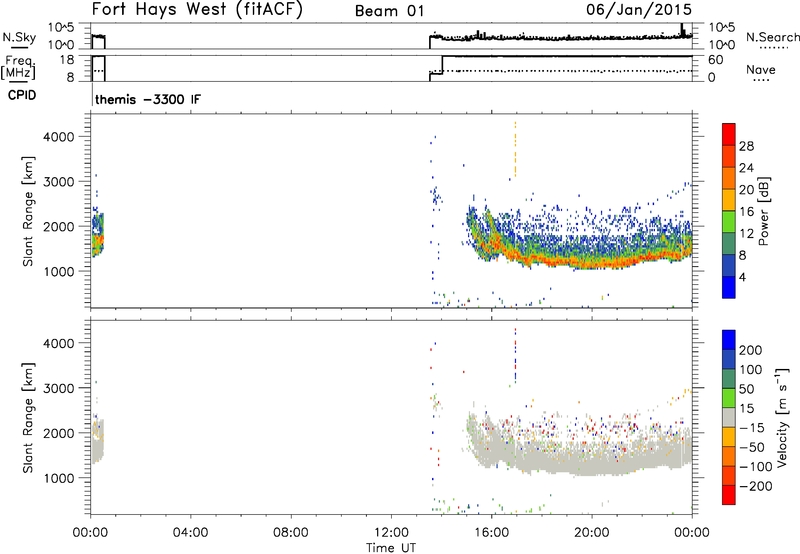Click the gray velocity band near 20:00
This screenshot has height=554, width=800.
592,463
